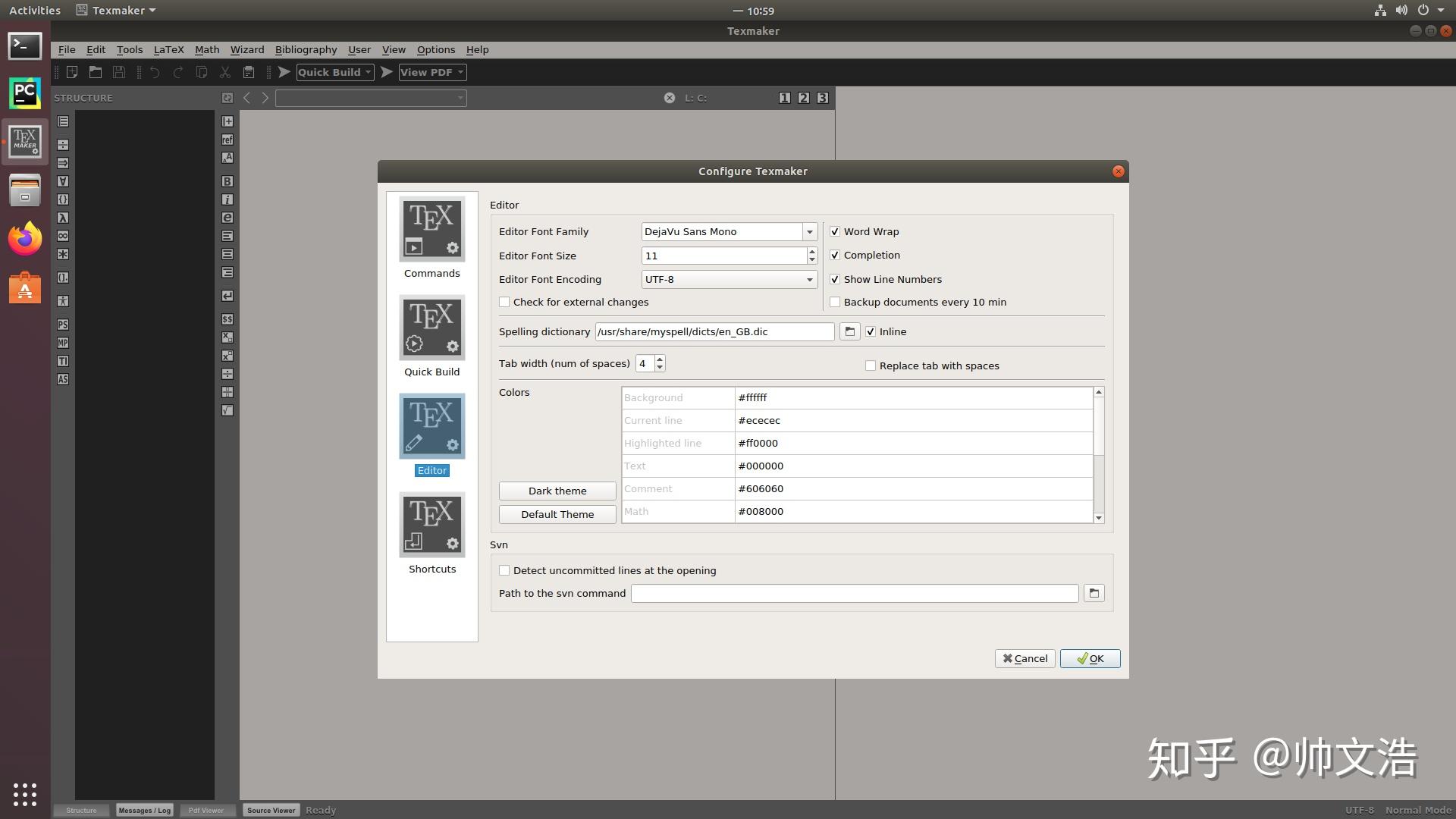Open the empty document selector dropdown
Viewport: 1456px width, 819px height.
click(371, 98)
